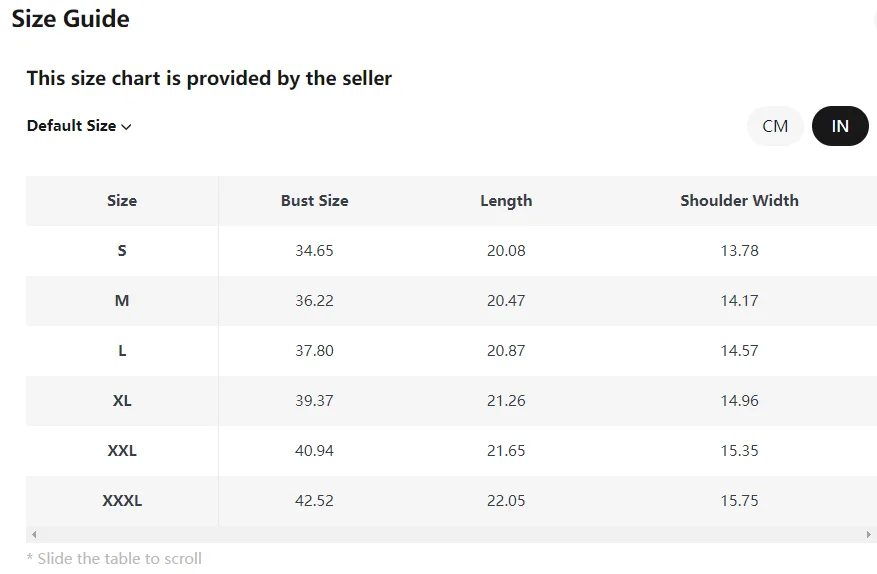Select the M size row label
Screen dimensions: 877x574
point(122,301)
